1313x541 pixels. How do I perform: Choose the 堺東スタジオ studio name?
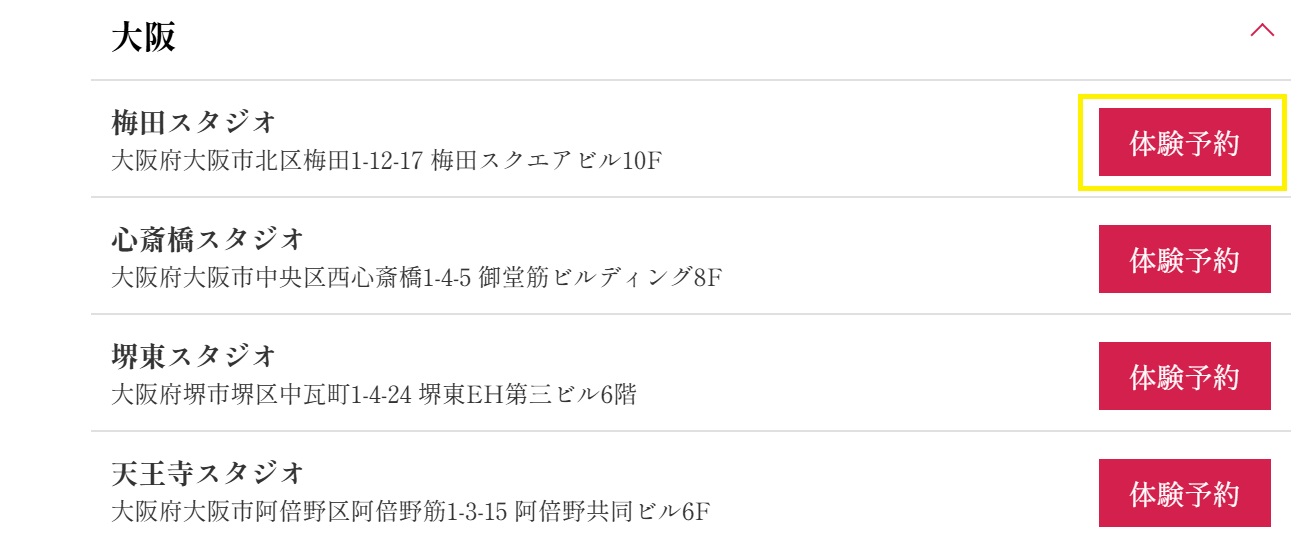coord(193,356)
